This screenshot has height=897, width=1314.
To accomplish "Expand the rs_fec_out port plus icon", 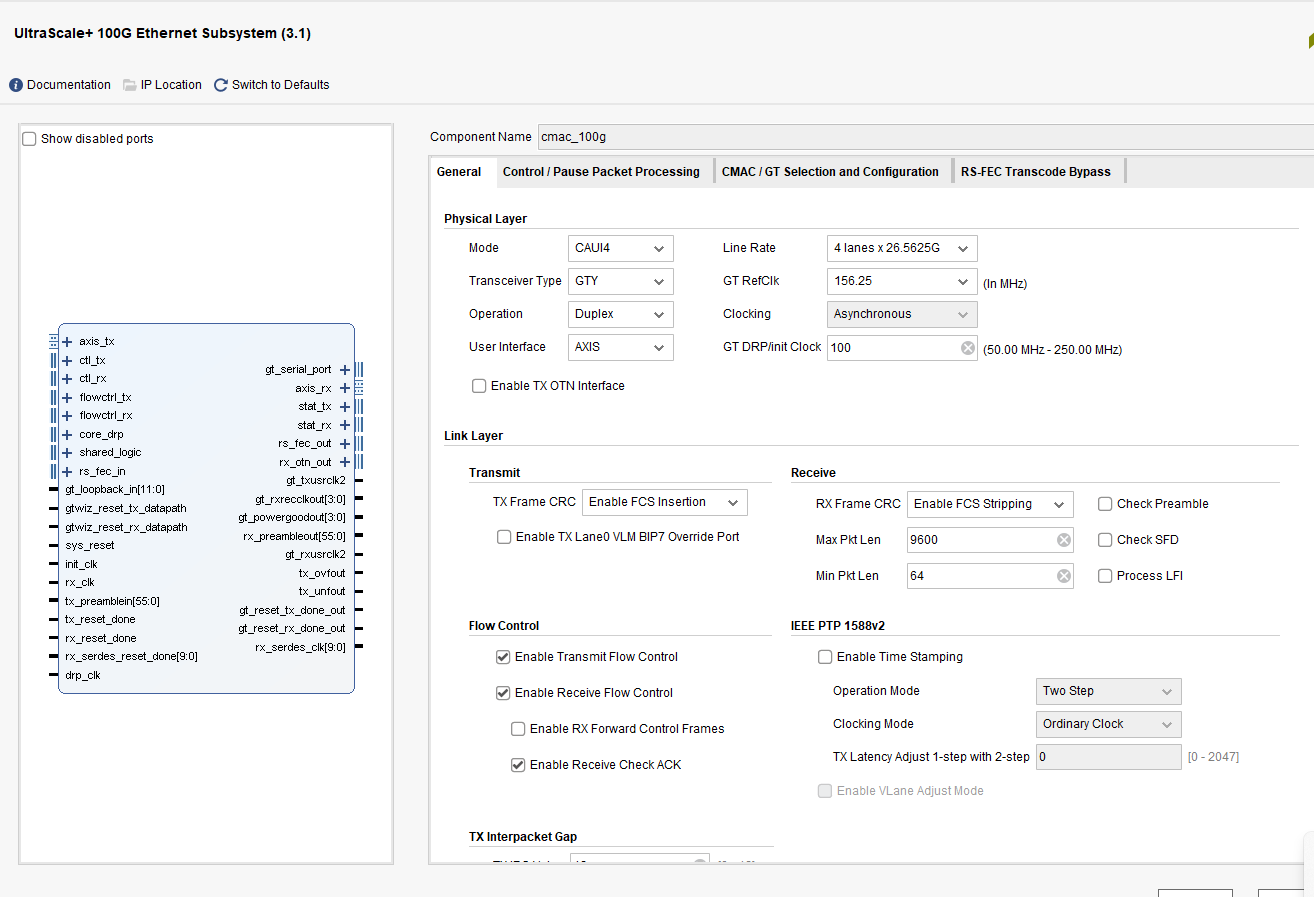I will click(x=345, y=444).
